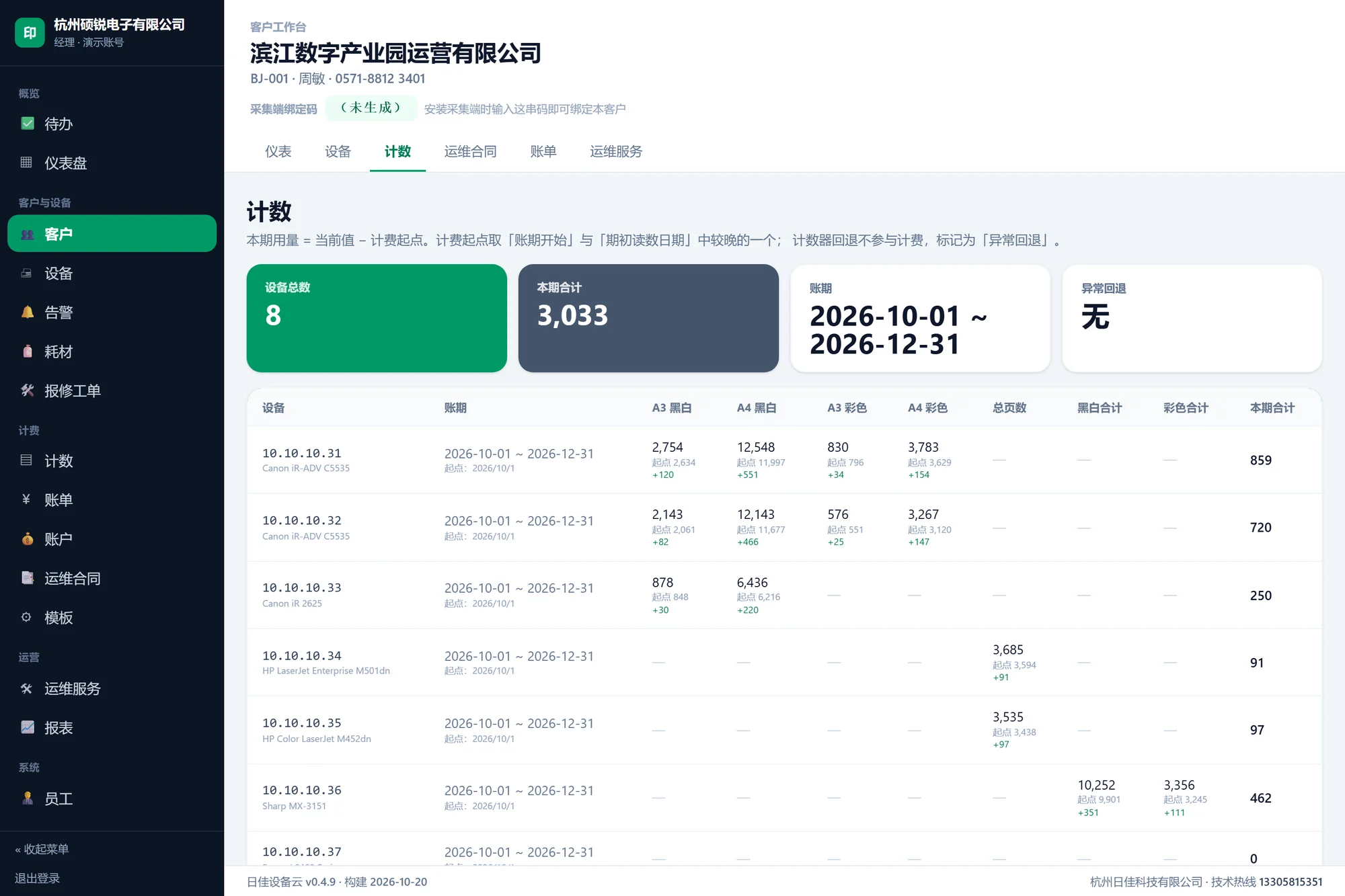Select the 客户 people icon
The image size is (1345, 896).
[28, 234]
